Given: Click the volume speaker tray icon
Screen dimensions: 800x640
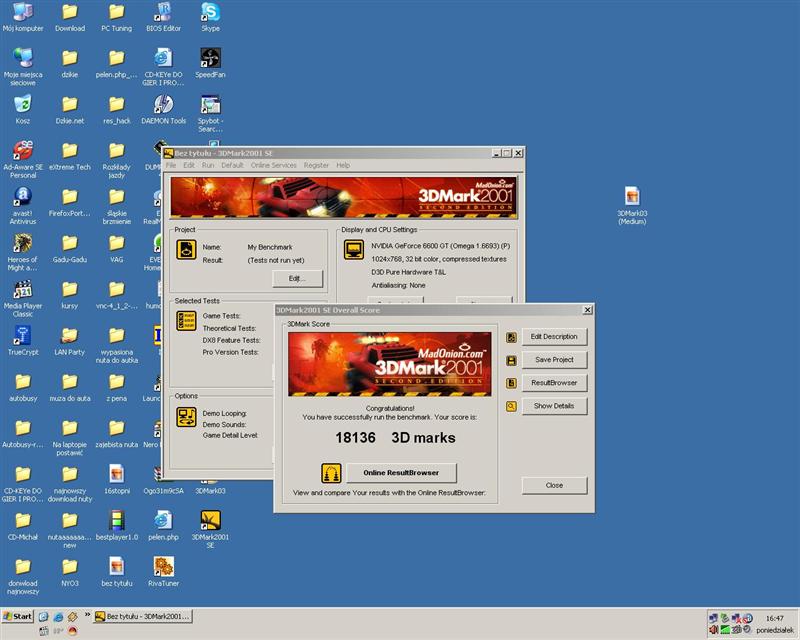Looking at the screenshot, I should pyautogui.click(x=713, y=630).
